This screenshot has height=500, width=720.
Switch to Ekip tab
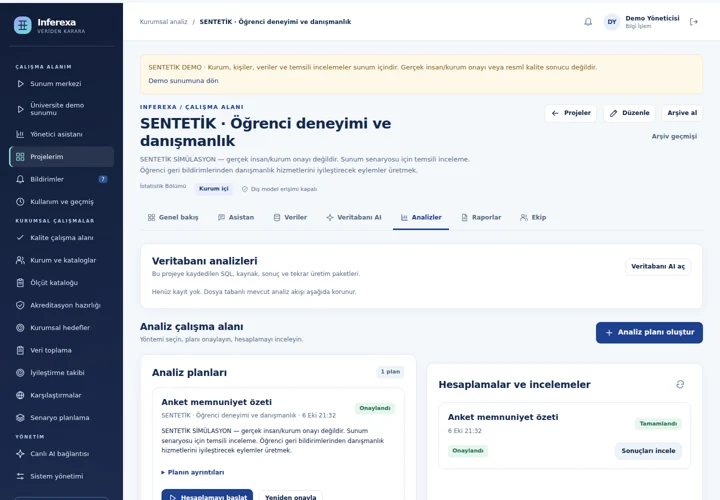coord(533,217)
